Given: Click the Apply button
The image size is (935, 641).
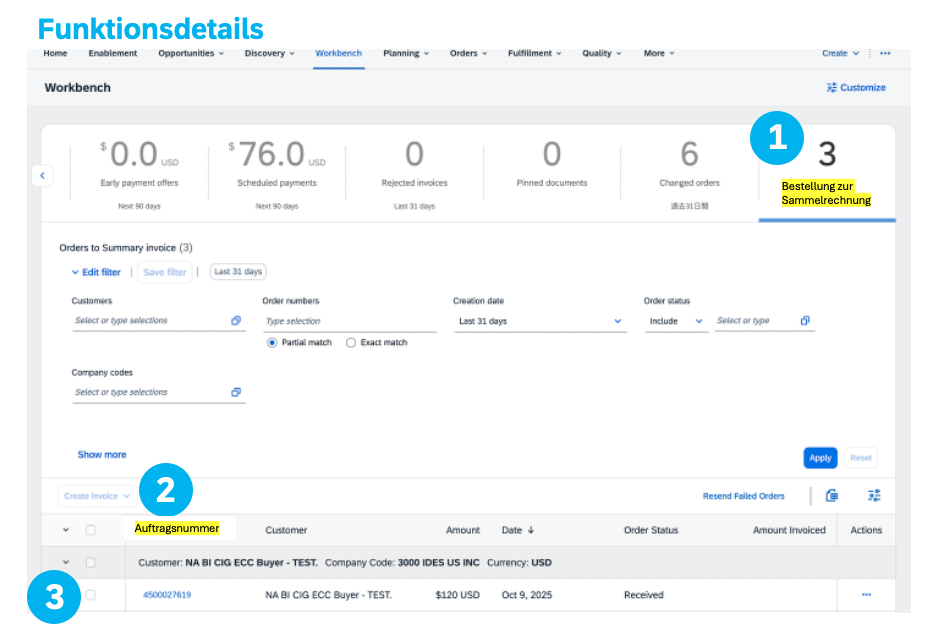Looking at the screenshot, I should pyautogui.click(x=820, y=458).
